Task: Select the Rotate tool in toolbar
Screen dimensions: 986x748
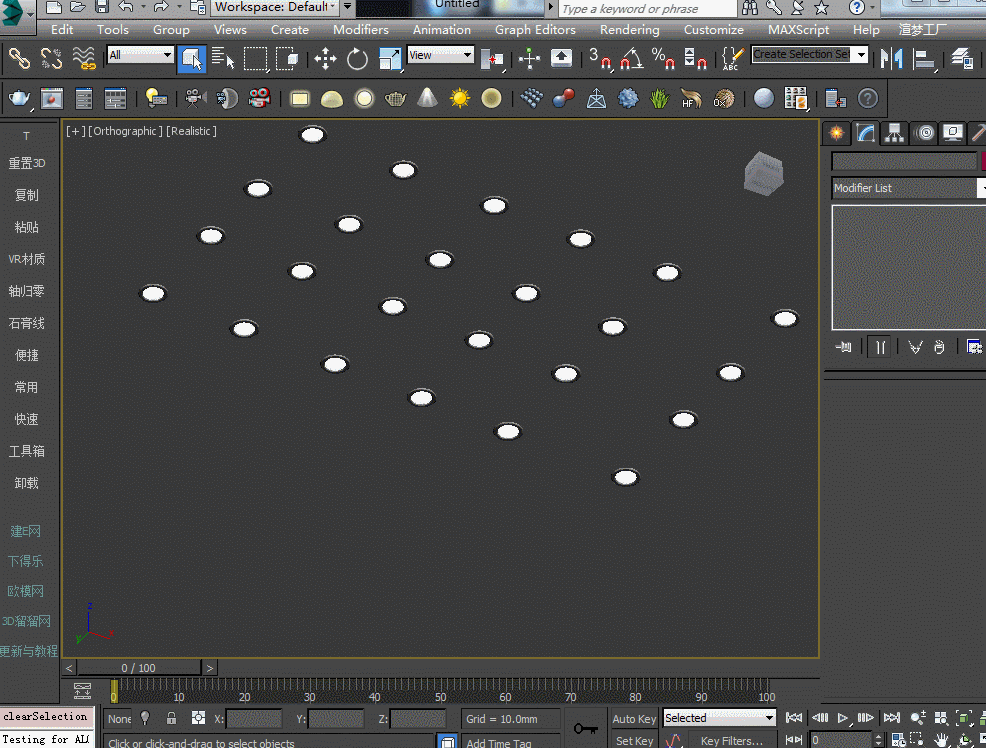Action: point(357,59)
